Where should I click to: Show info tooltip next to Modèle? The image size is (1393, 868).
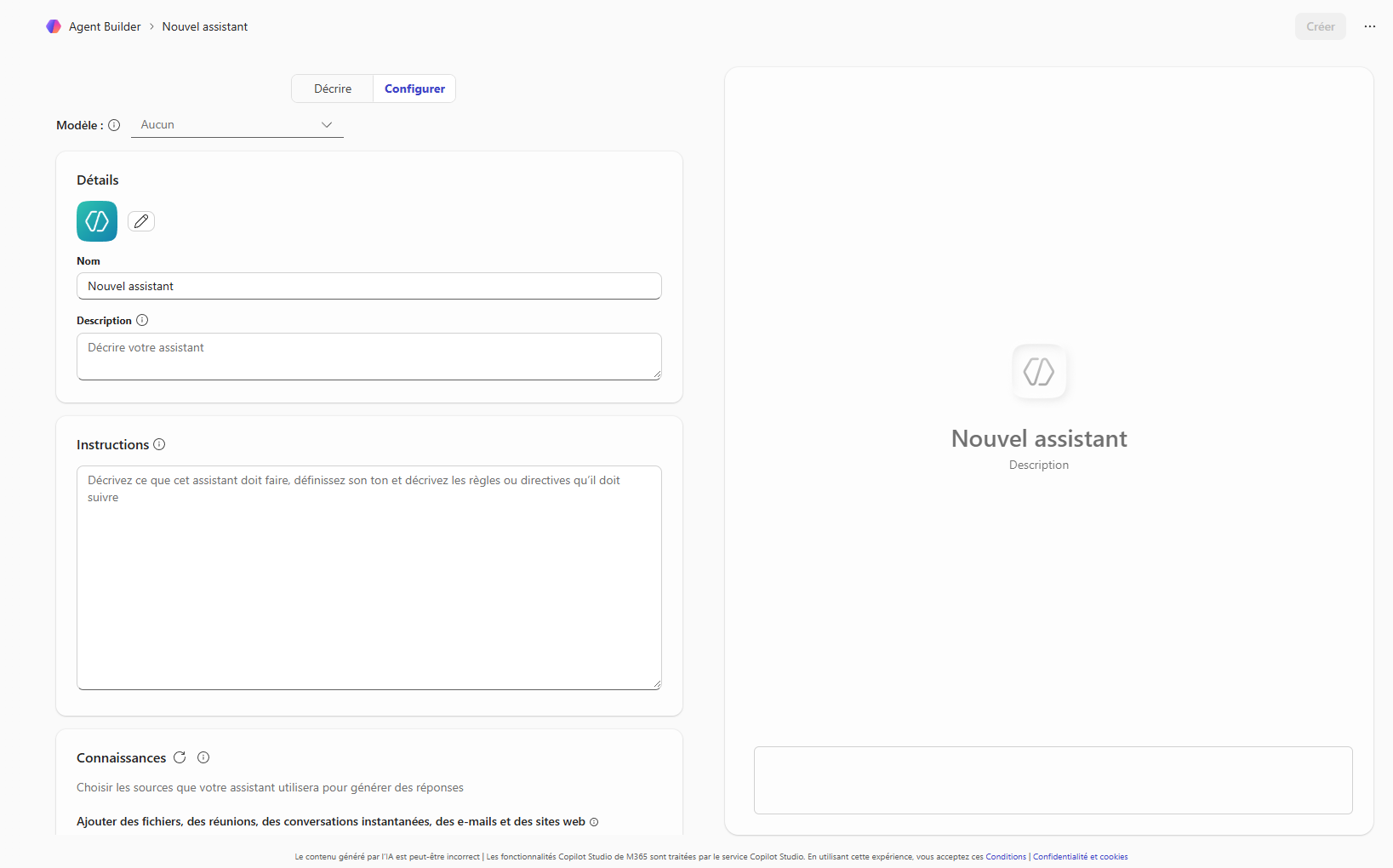114,125
